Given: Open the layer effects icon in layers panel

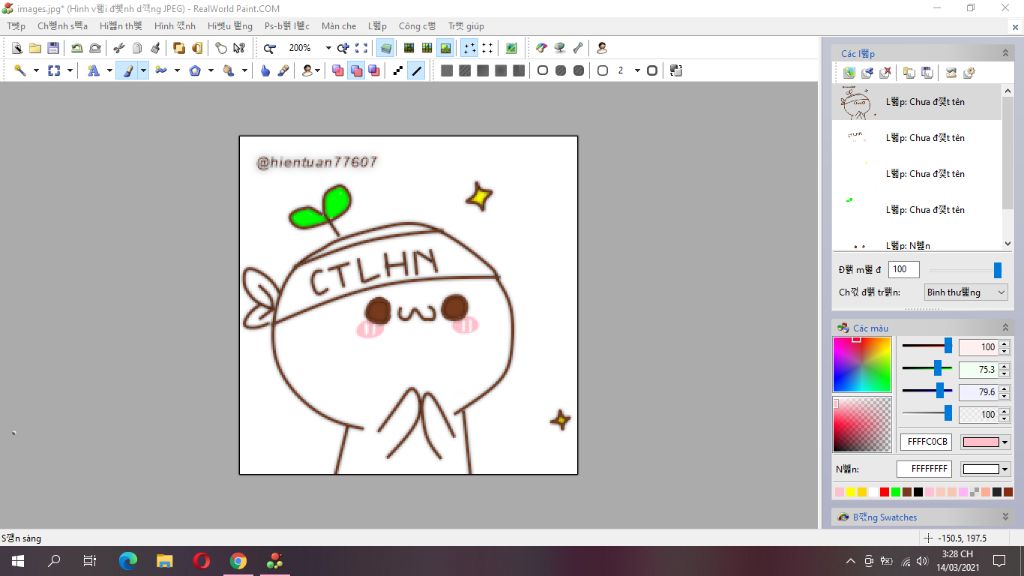Looking at the screenshot, I should tap(969, 73).
